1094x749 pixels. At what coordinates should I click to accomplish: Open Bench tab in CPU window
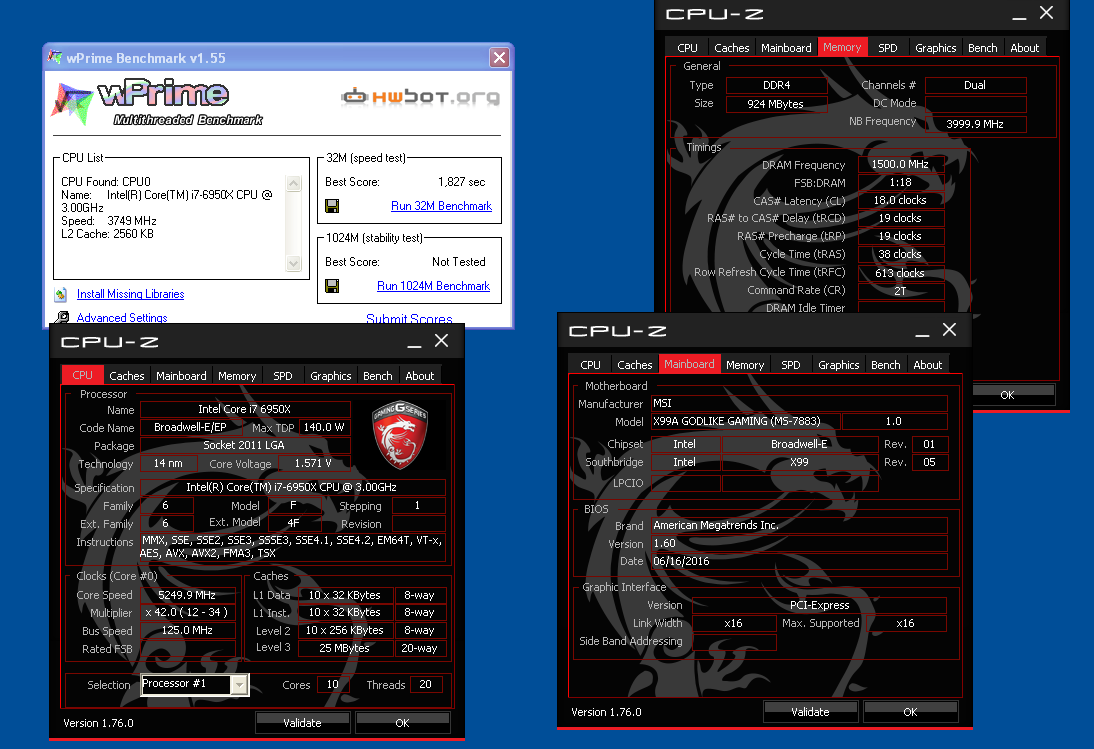pyautogui.click(x=377, y=375)
